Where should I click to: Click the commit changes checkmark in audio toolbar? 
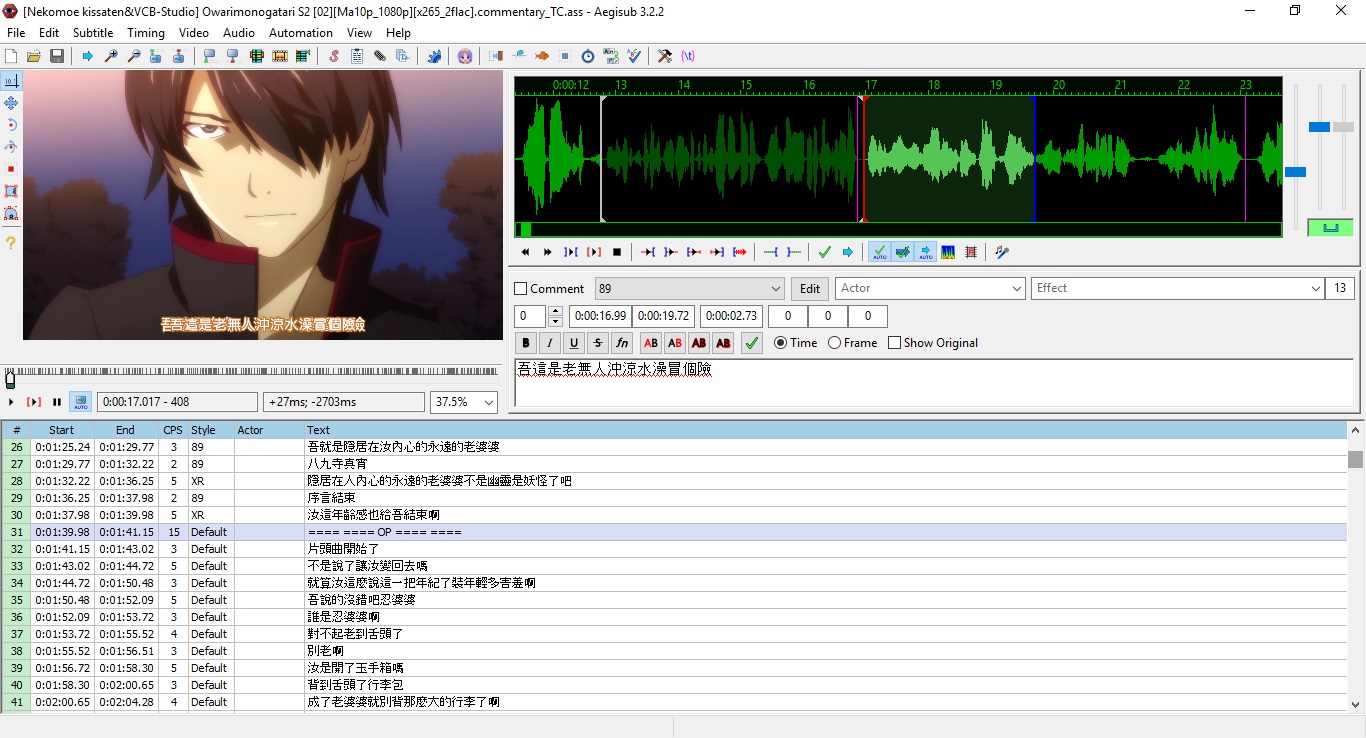pos(824,252)
